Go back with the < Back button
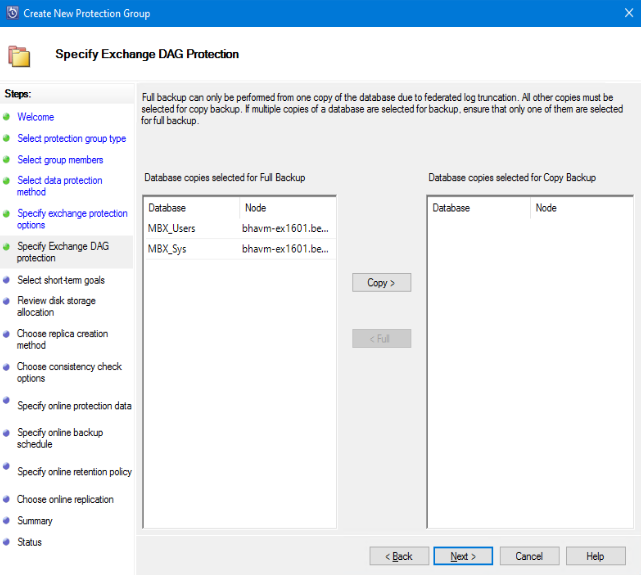Image resolution: width=641 pixels, height=575 pixels. 399,556
